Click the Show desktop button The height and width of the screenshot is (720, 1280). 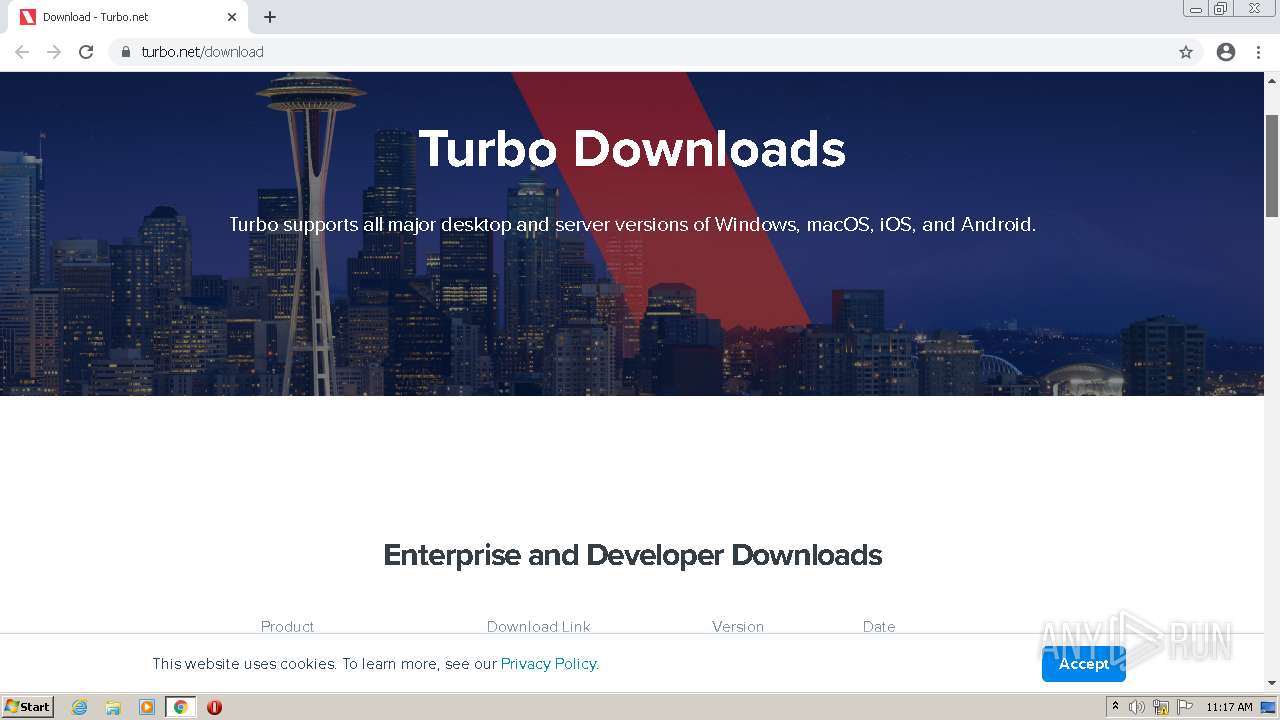point(1269,707)
